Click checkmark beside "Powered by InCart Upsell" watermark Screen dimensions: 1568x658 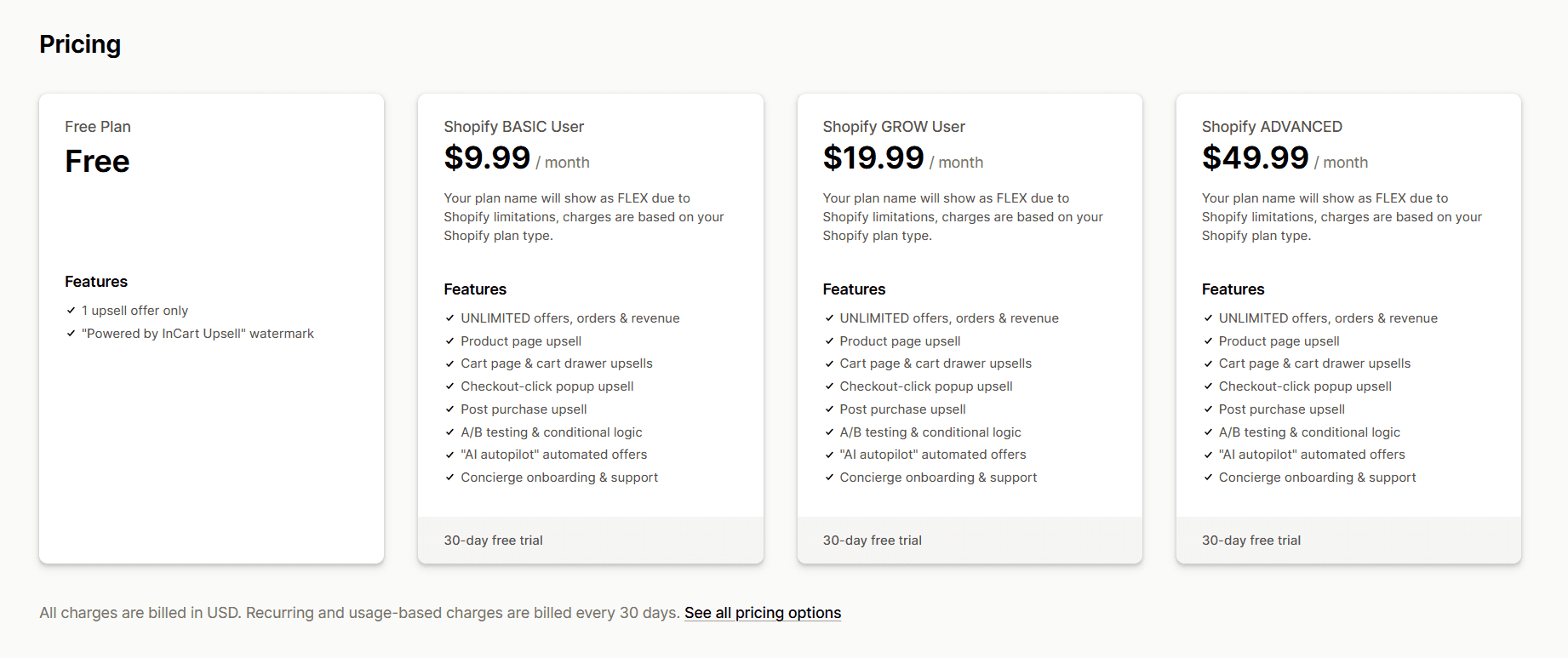[72, 334]
